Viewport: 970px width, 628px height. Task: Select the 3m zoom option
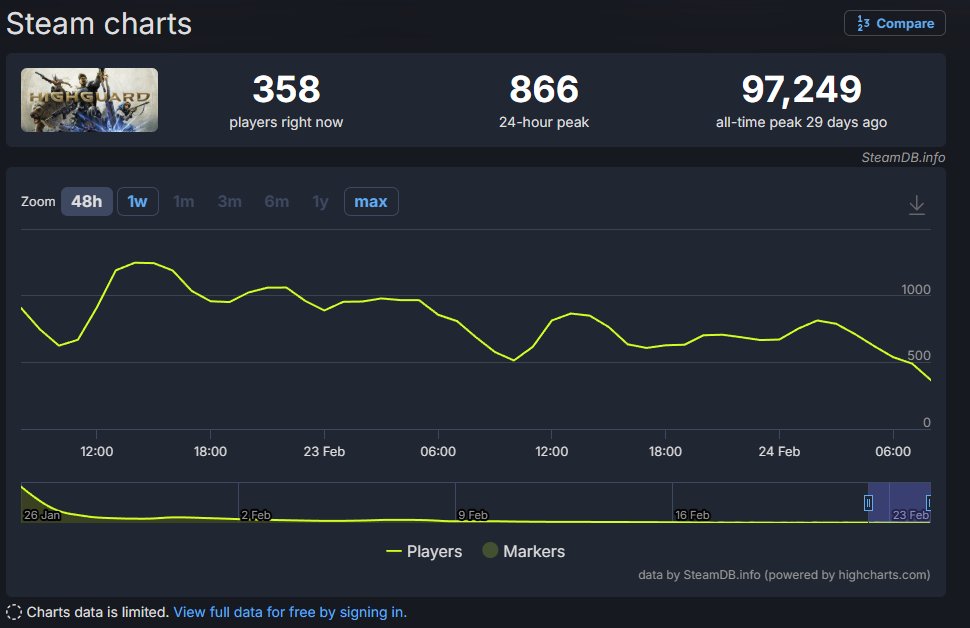(230, 202)
